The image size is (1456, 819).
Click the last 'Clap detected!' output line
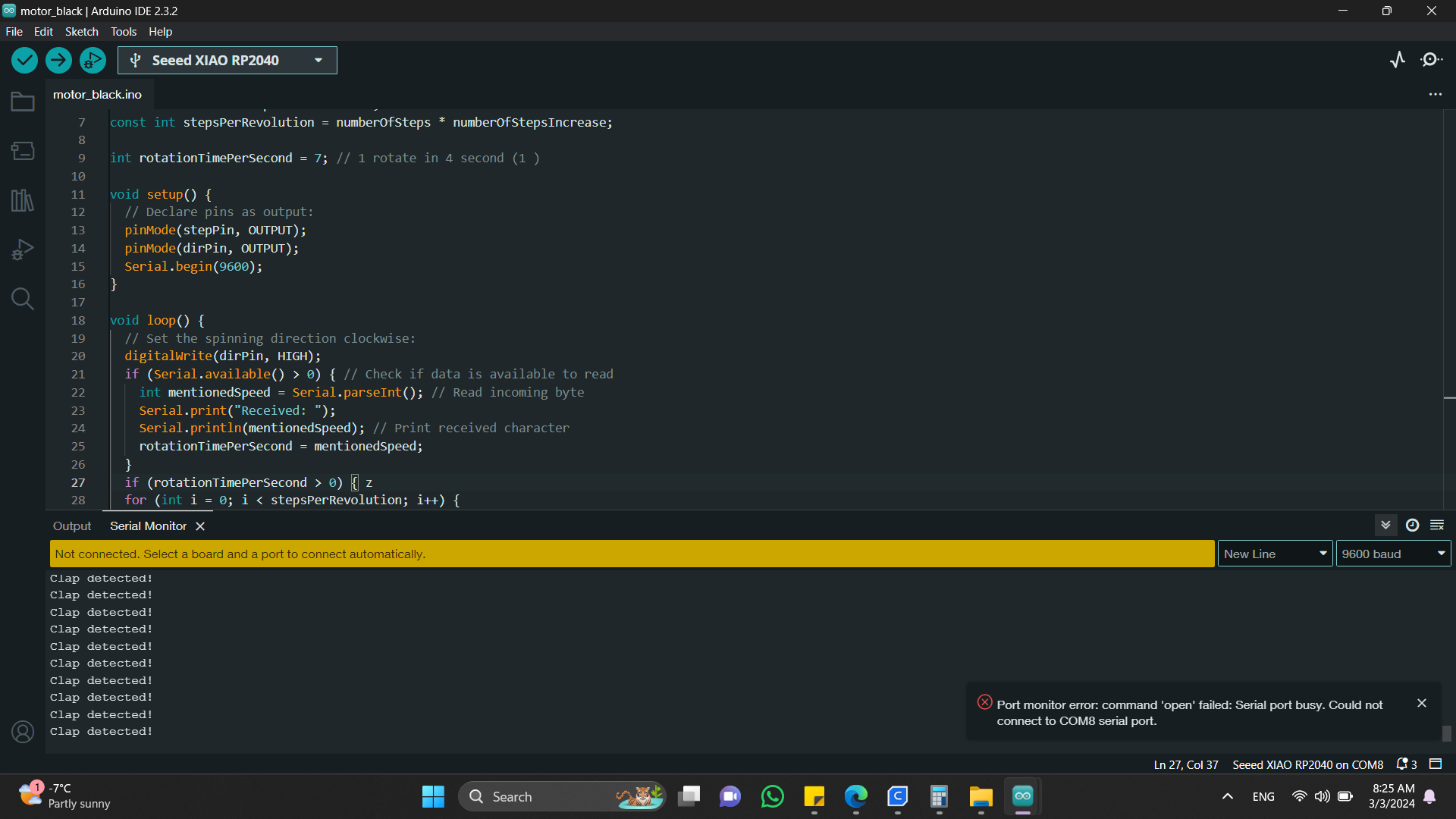[x=102, y=732]
